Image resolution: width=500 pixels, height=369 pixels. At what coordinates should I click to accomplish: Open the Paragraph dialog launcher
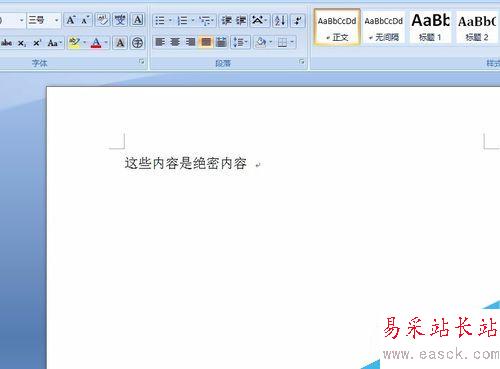(x=302, y=62)
